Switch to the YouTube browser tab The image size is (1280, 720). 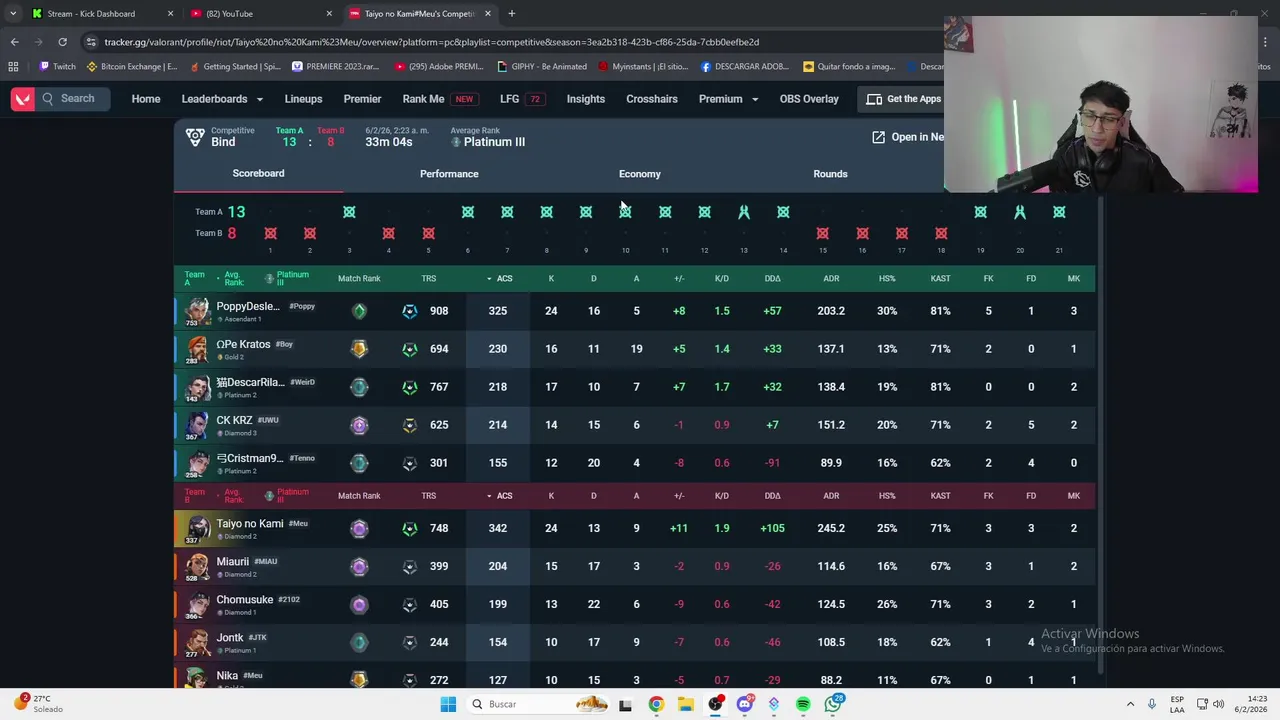[262, 14]
